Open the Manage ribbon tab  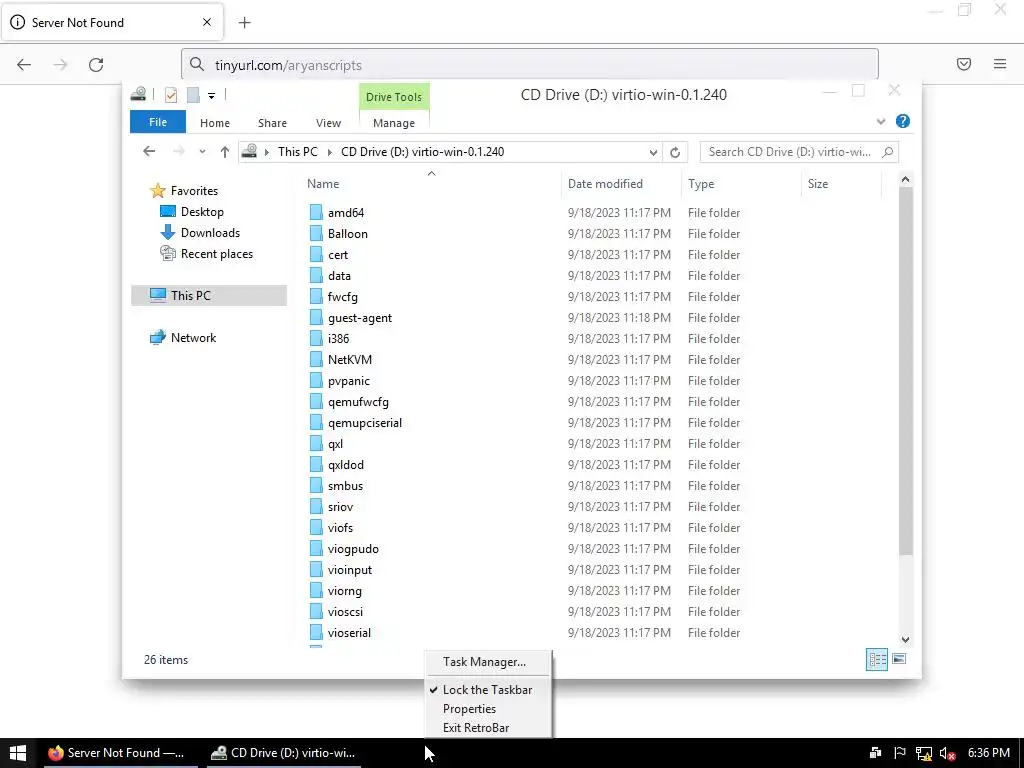point(394,123)
